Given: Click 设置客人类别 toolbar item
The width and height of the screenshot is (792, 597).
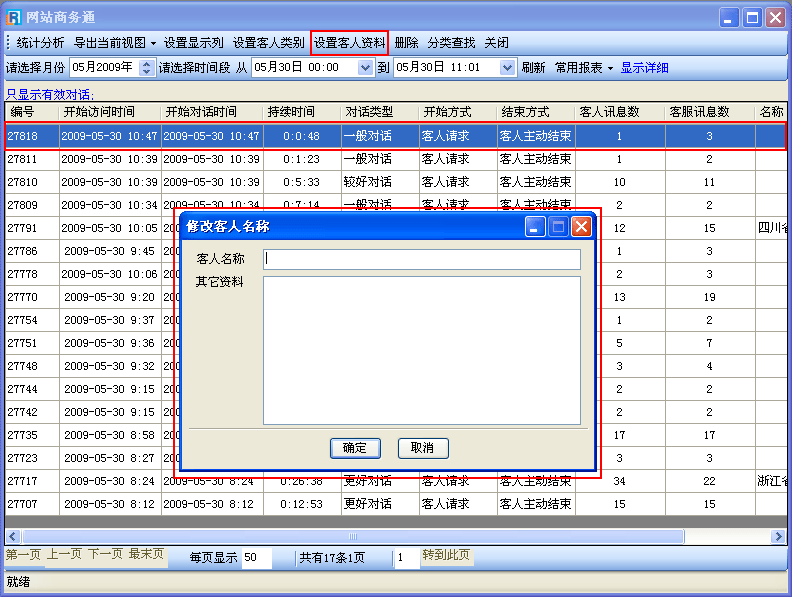Looking at the screenshot, I should [x=268, y=43].
